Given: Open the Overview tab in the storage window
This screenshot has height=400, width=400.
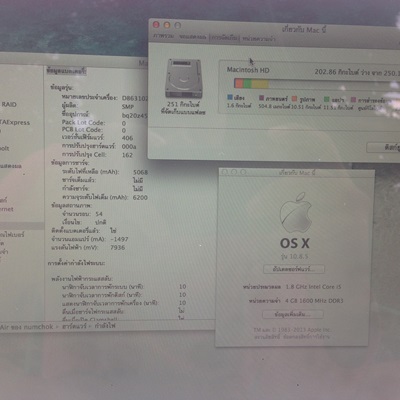Looking at the screenshot, I should [163, 36].
